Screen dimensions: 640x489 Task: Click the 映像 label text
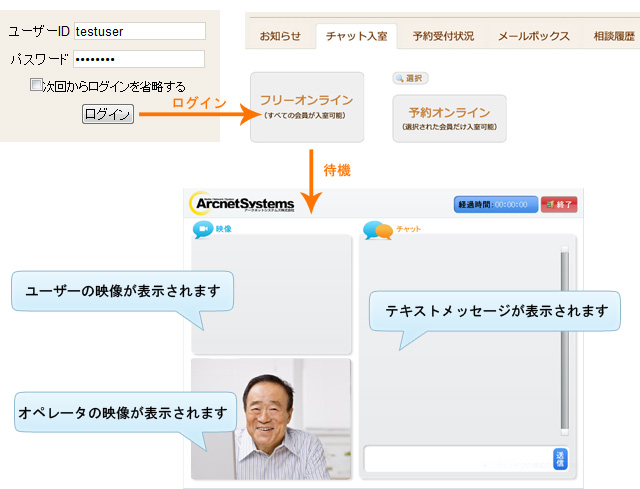coord(224,229)
